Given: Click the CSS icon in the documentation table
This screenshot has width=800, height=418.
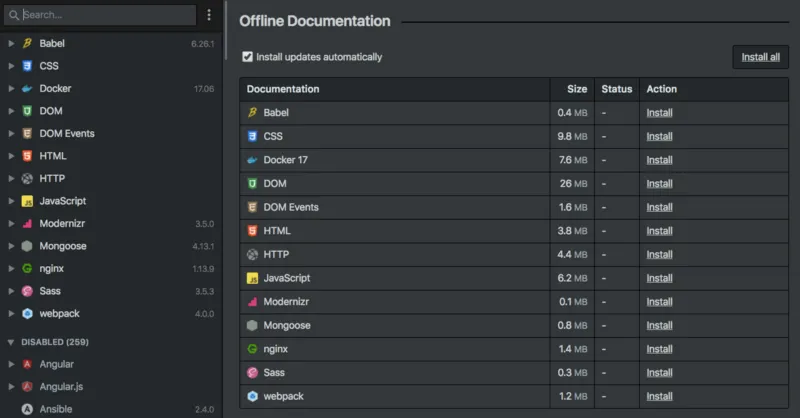Looking at the screenshot, I should pyautogui.click(x=252, y=136).
